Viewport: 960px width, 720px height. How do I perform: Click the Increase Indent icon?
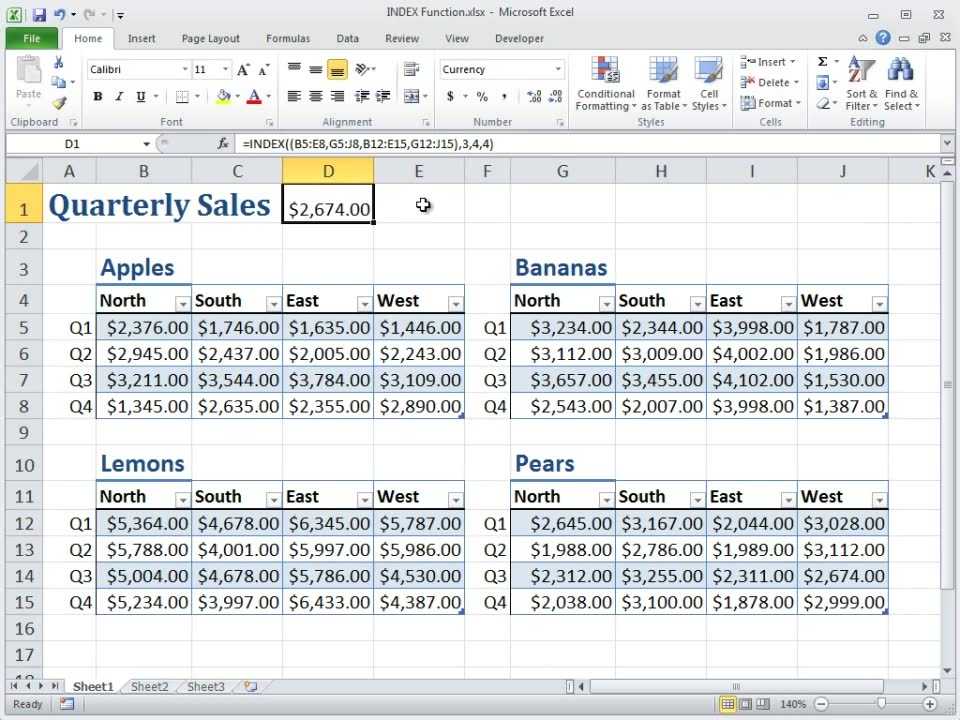coord(383,97)
